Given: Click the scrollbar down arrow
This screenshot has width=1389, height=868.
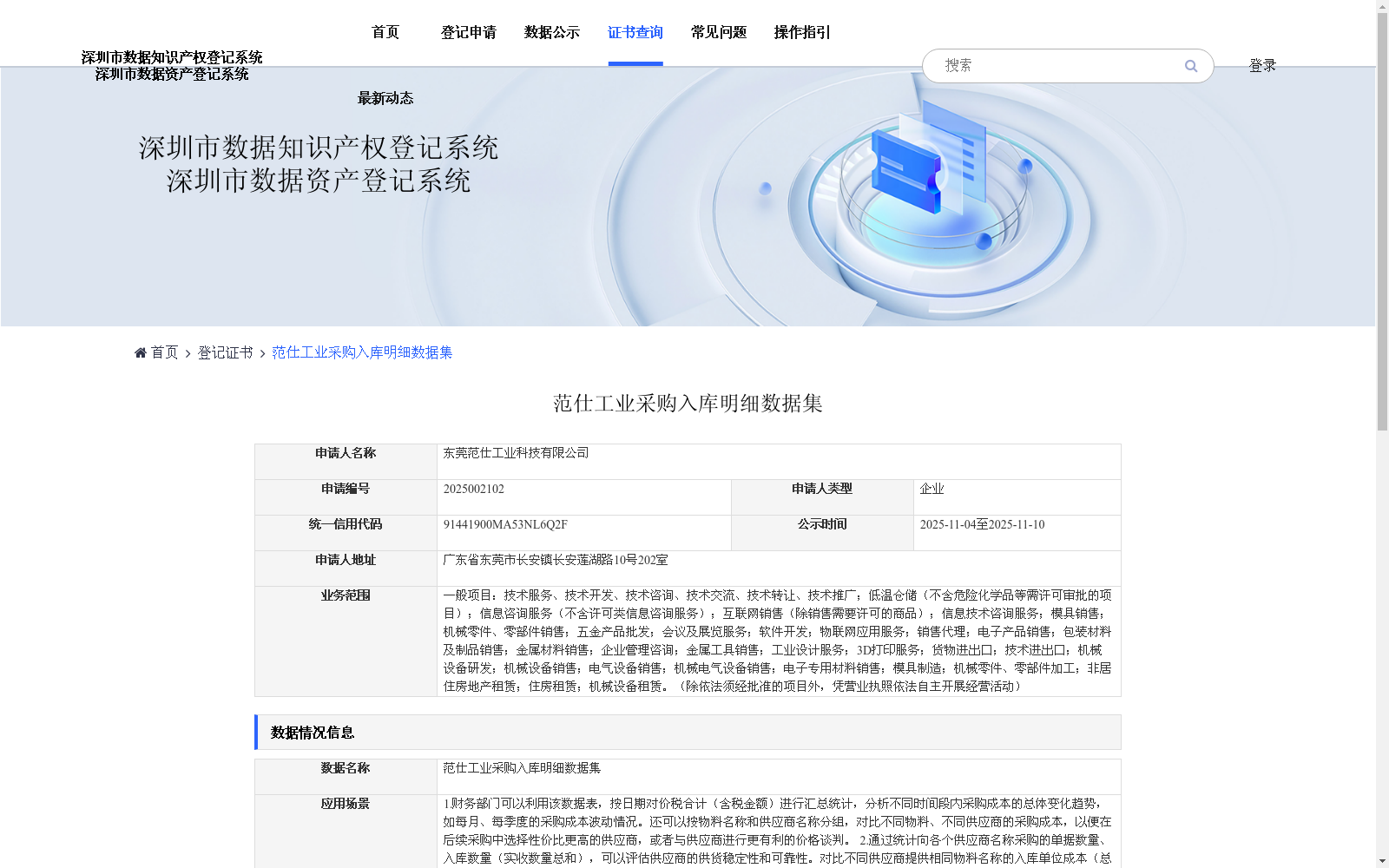Looking at the screenshot, I should (1382, 861).
